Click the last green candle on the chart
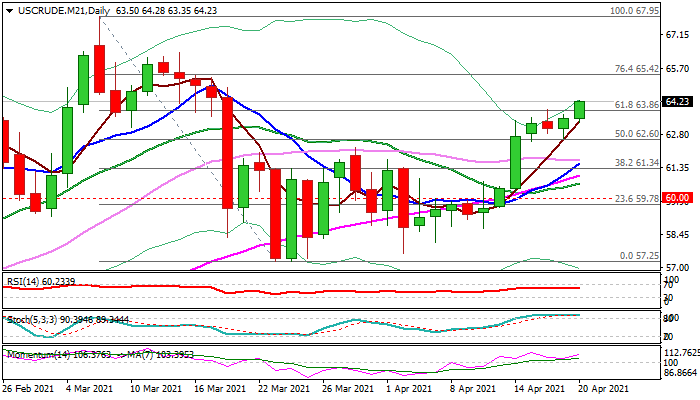Viewport: 700px width, 400px height. [580, 109]
